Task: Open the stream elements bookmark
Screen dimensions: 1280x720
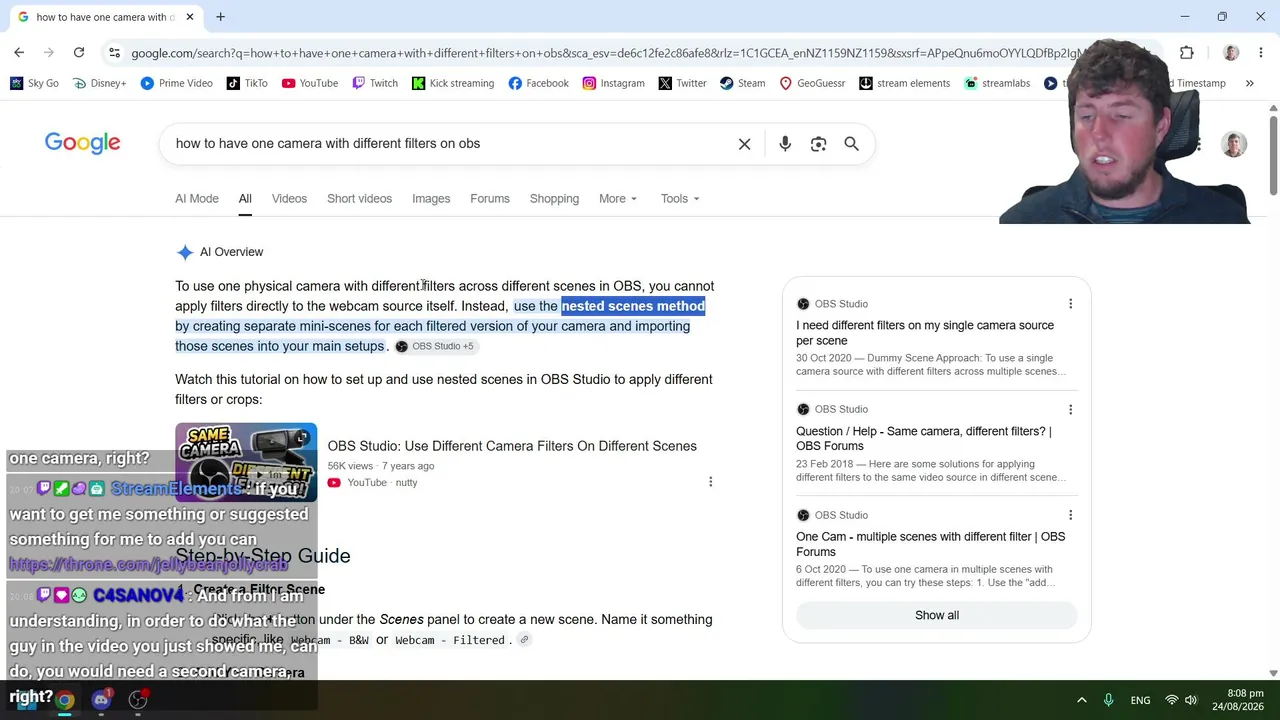Action: point(904,83)
